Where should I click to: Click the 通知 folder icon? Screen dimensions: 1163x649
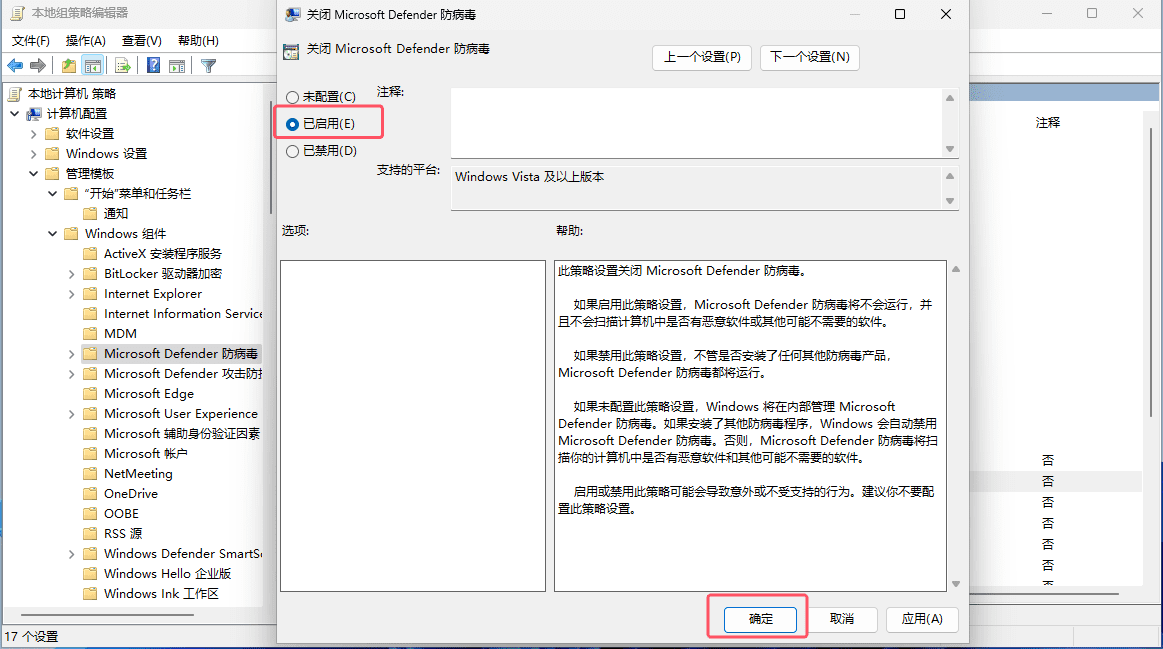(x=90, y=214)
